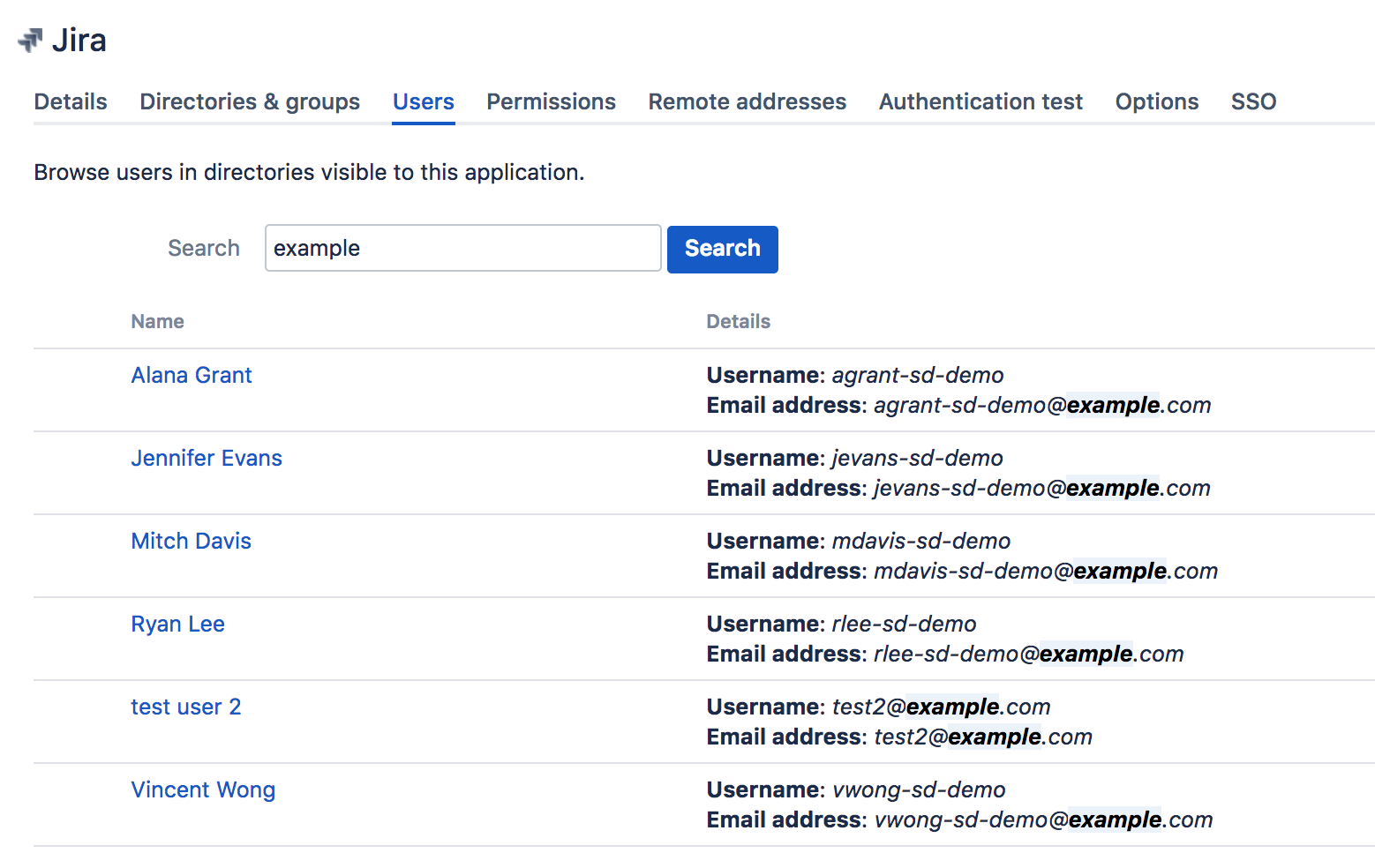This screenshot has width=1375, height=868.
Task: Click Alana Grant's email address text
Action: (x=1041, y=406)
